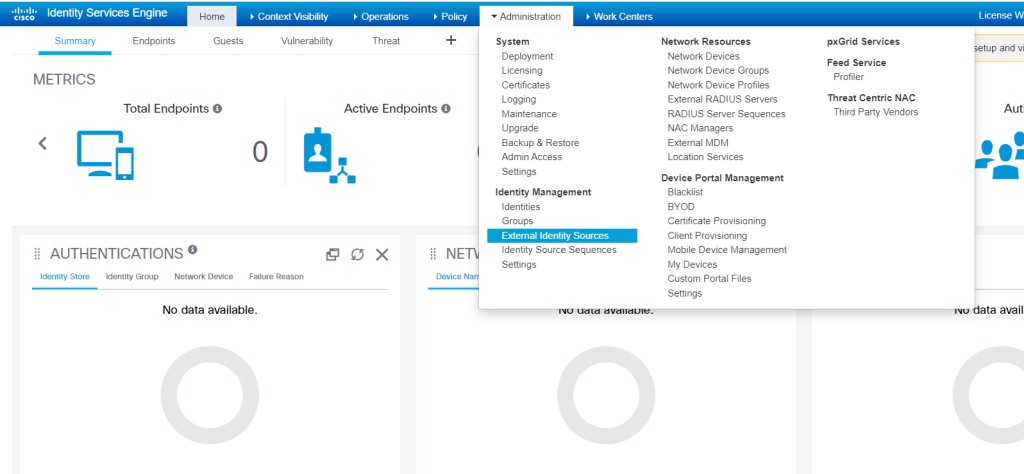Close the Authentications dashlet
This screenshot has height=474, width=1024.
382,255
